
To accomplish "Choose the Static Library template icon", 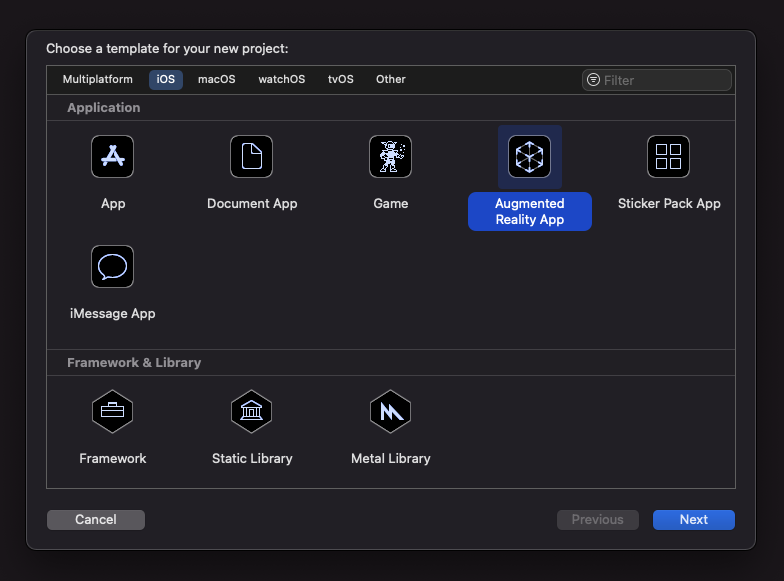I will [251, 411].
